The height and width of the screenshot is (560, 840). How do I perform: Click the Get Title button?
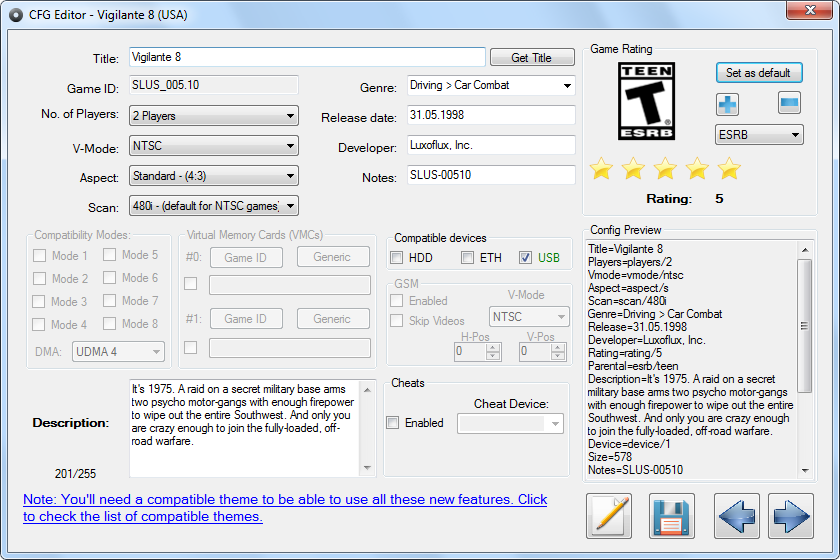point(532,57)
